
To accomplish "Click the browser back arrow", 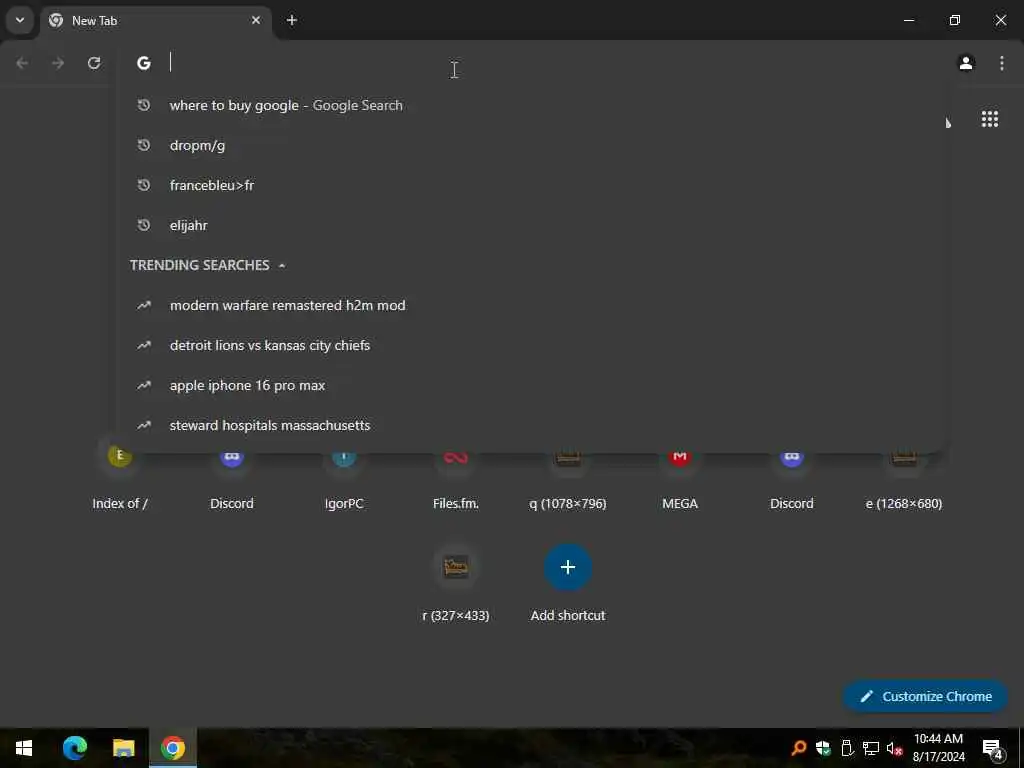I will click(22, 63).
